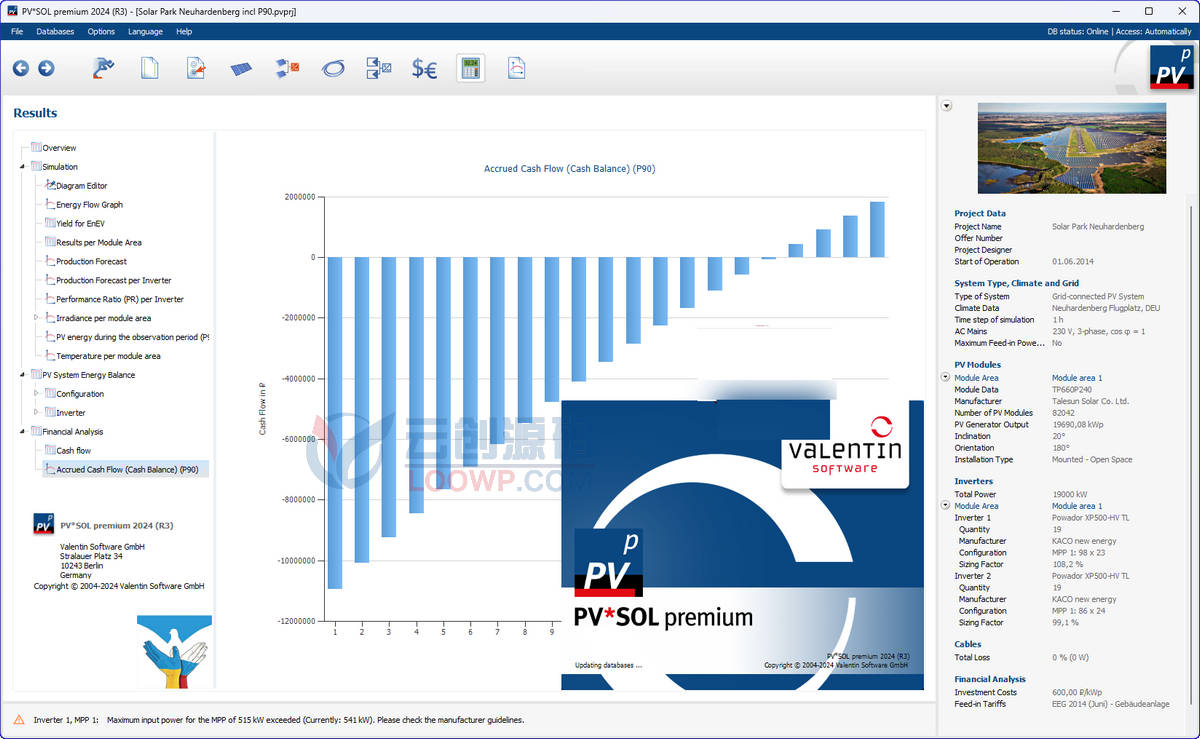This screenshot has height=739, width=1200.
Task: Open the Help menu
Action: tap(184, 31)
